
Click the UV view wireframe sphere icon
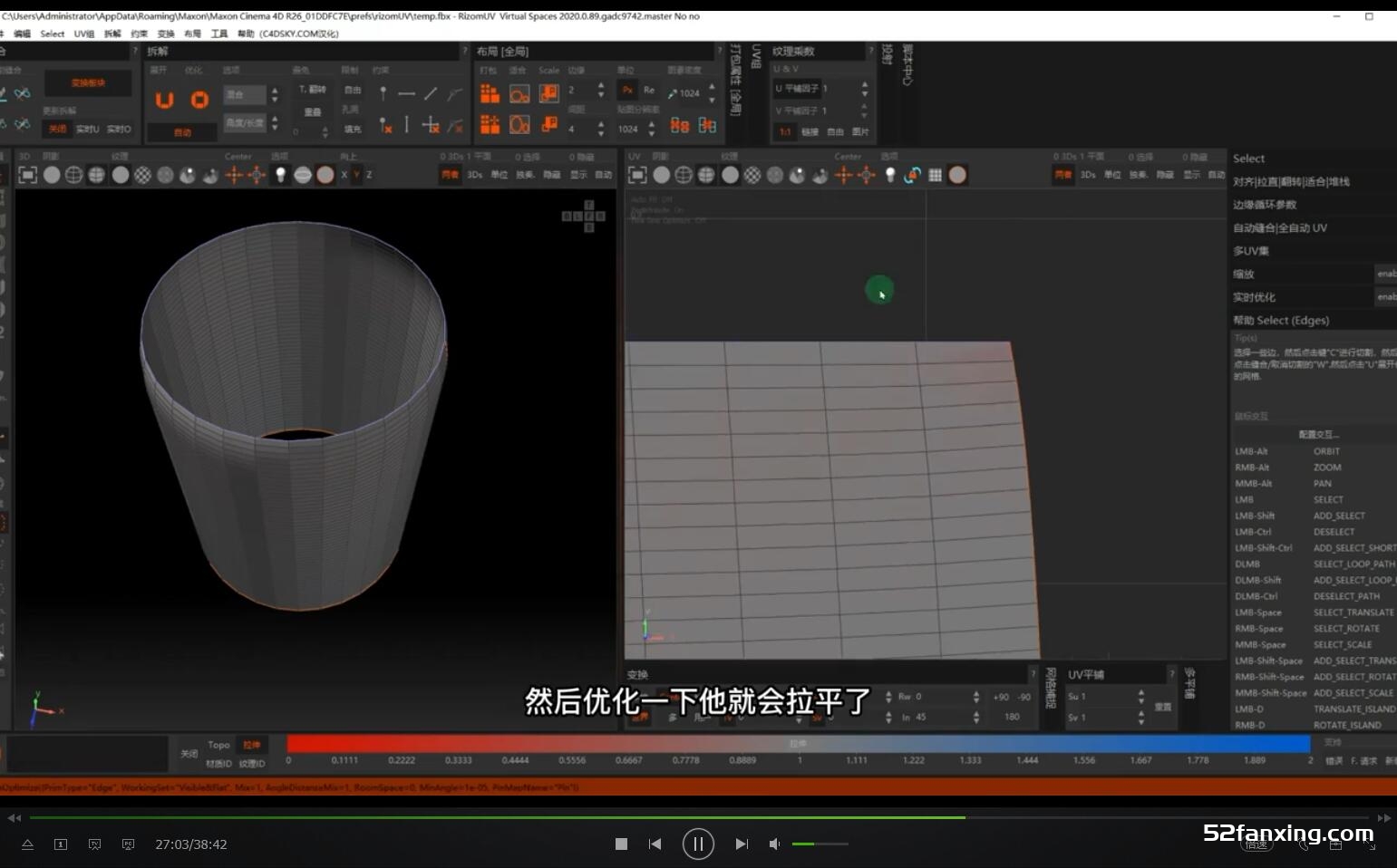[684, 175]
